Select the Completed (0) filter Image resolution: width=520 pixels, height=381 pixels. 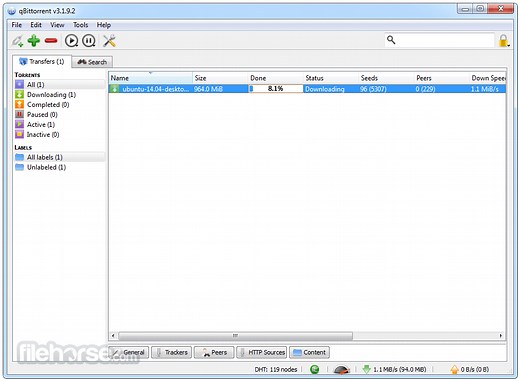60,105
